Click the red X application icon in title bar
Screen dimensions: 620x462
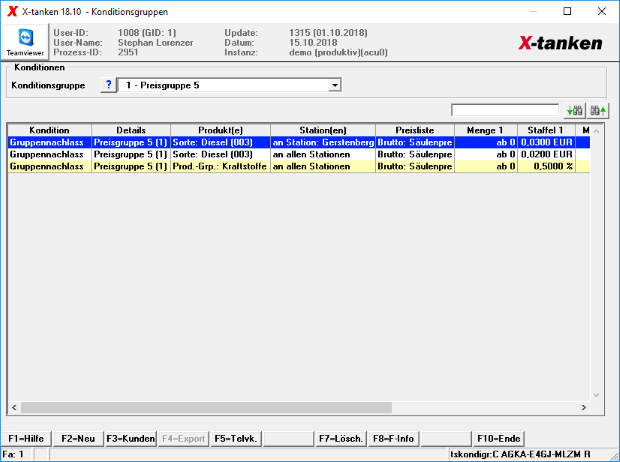[x=13, y=11]
